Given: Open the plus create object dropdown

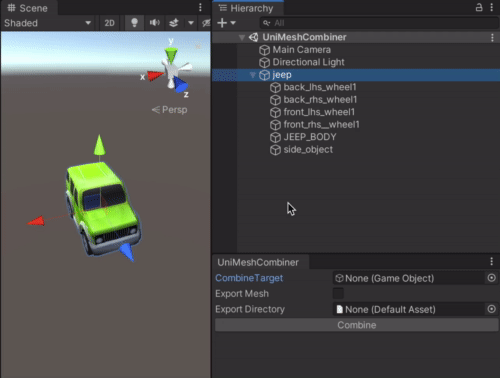Looking at the screenshot, I should coord(226,23).
